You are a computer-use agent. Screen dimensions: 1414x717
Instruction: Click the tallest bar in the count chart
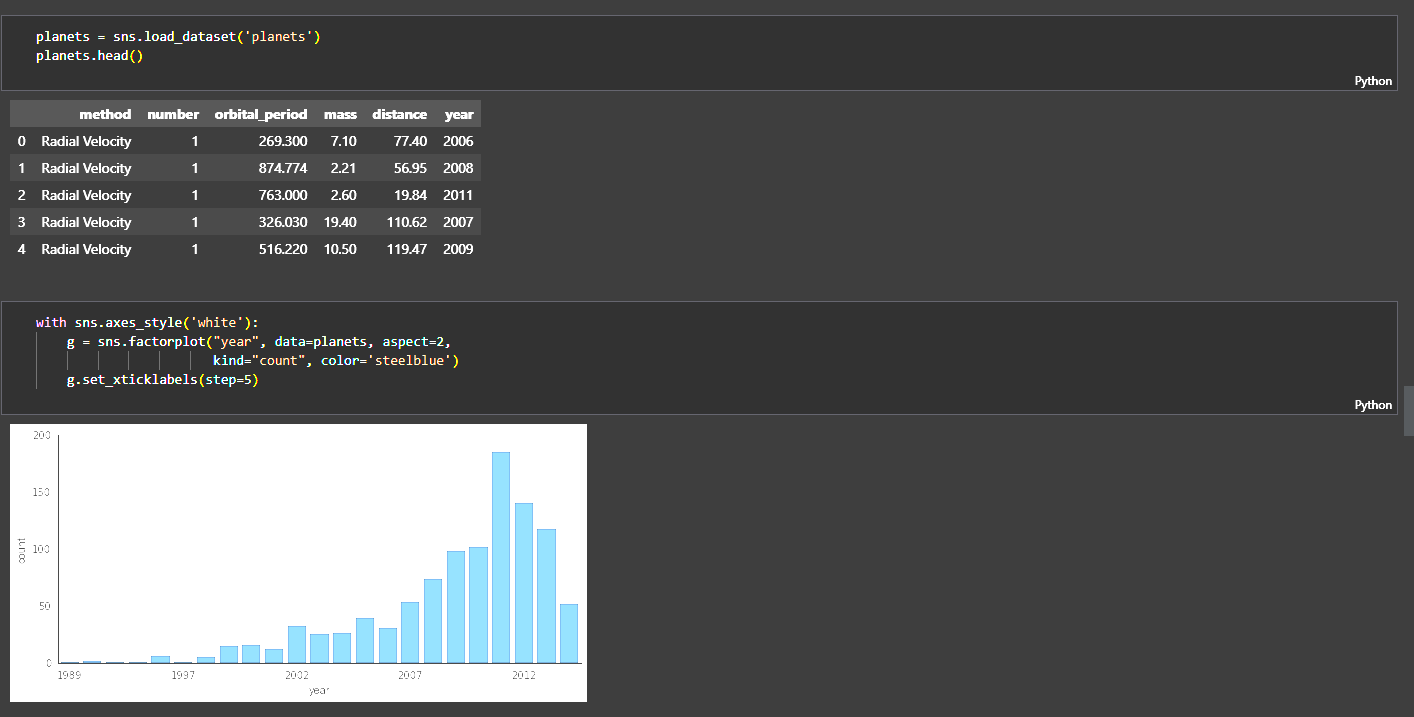click(501, 557)
